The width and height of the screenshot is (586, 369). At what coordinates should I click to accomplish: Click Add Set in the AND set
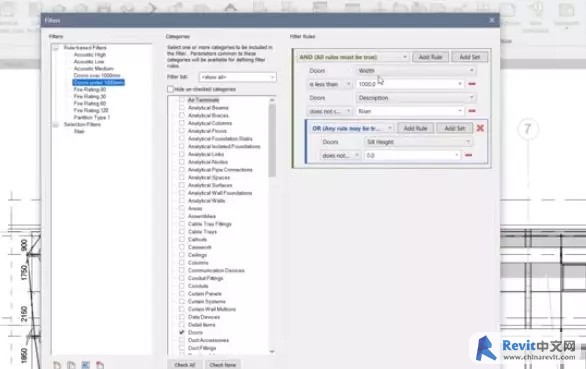(x=470, y=57)
